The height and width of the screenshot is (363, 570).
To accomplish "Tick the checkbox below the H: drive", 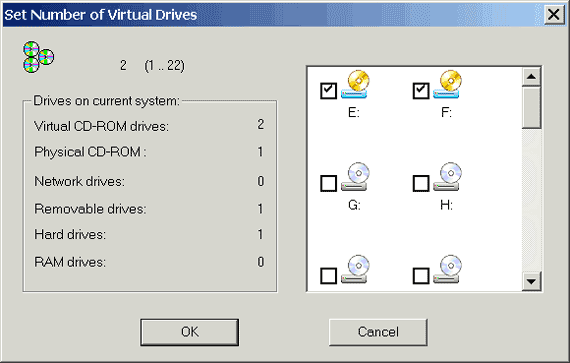I will click(421, 276).
